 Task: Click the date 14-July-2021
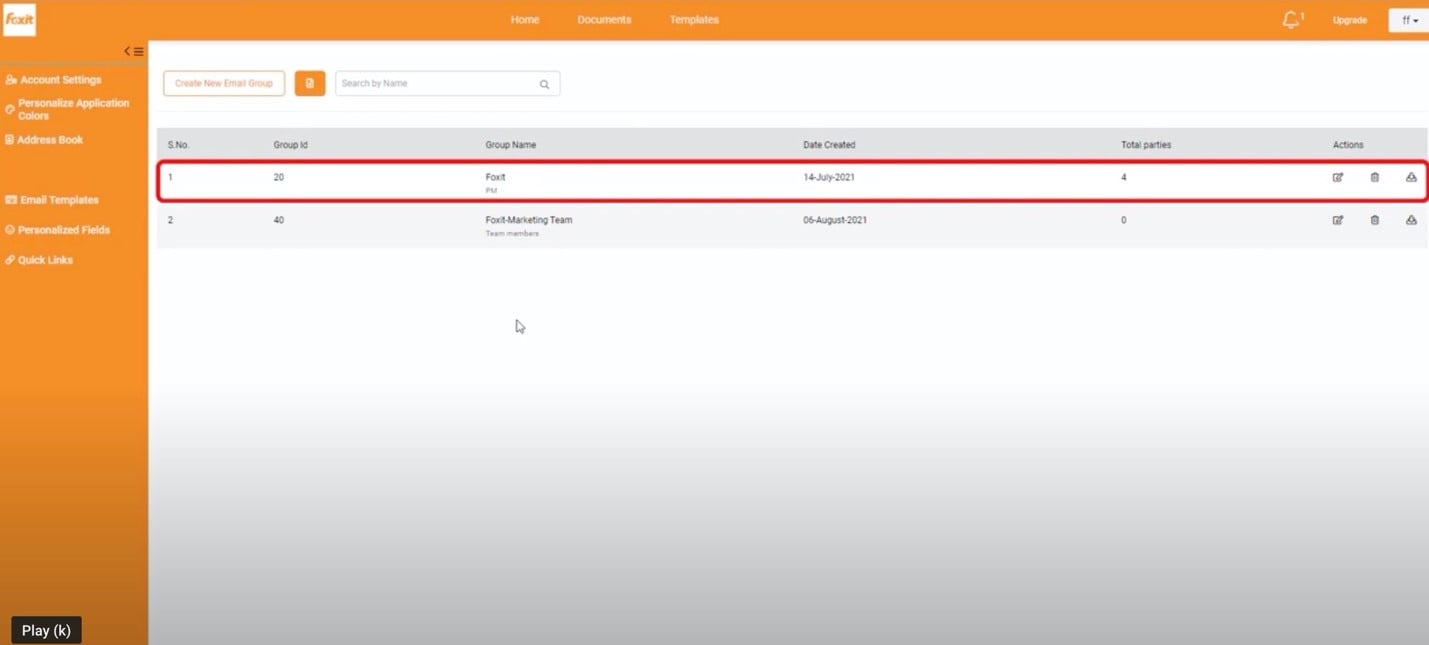829,177
